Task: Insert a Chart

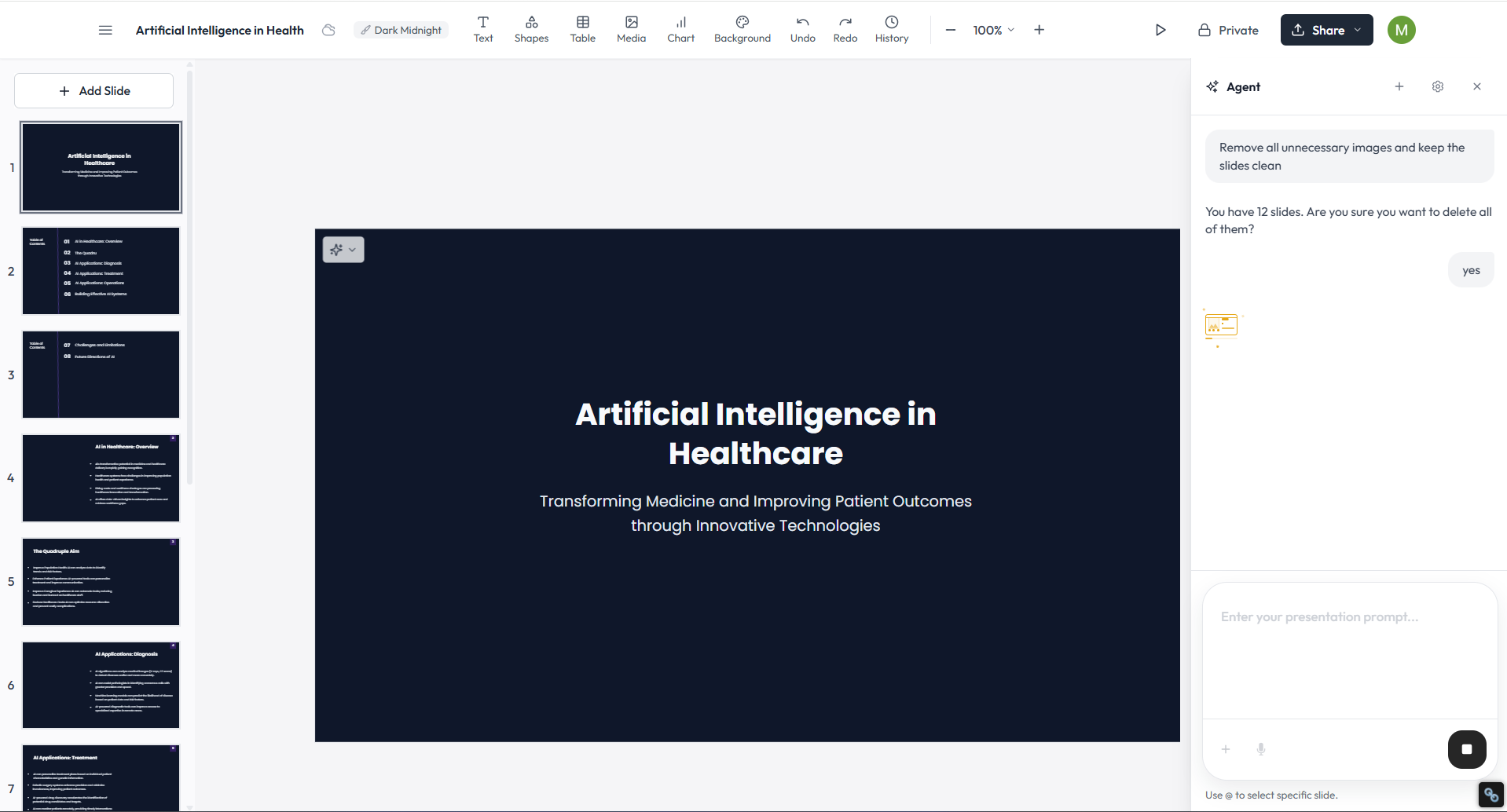Action: [x=680, y=29]
